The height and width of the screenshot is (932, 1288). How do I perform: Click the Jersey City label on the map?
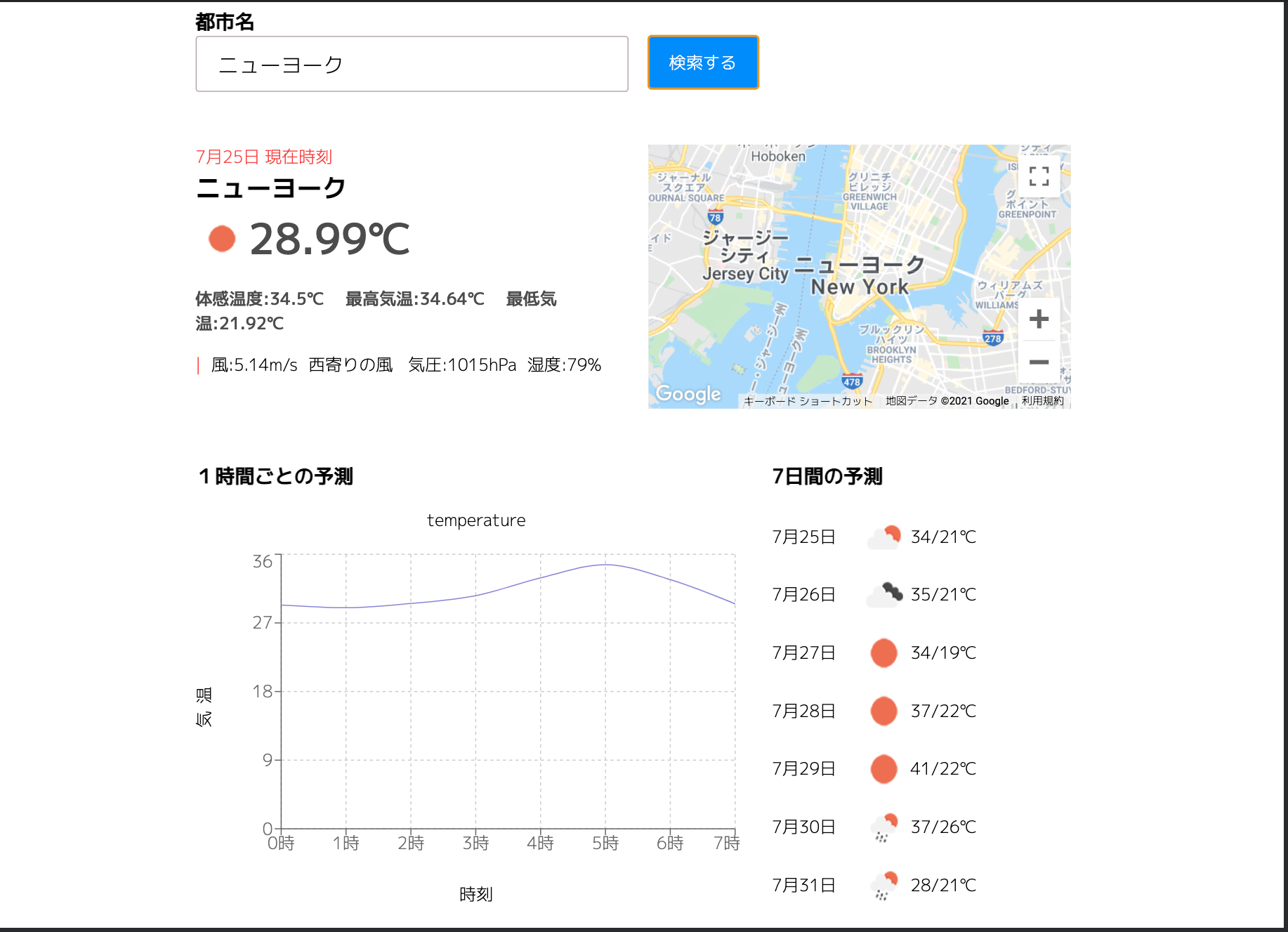[x=745, y=274]
